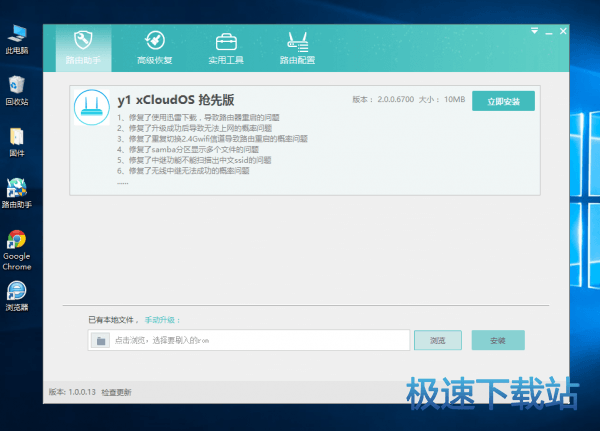
Task: Click changelog line about 迅雷下载
Action: (198, 117)
